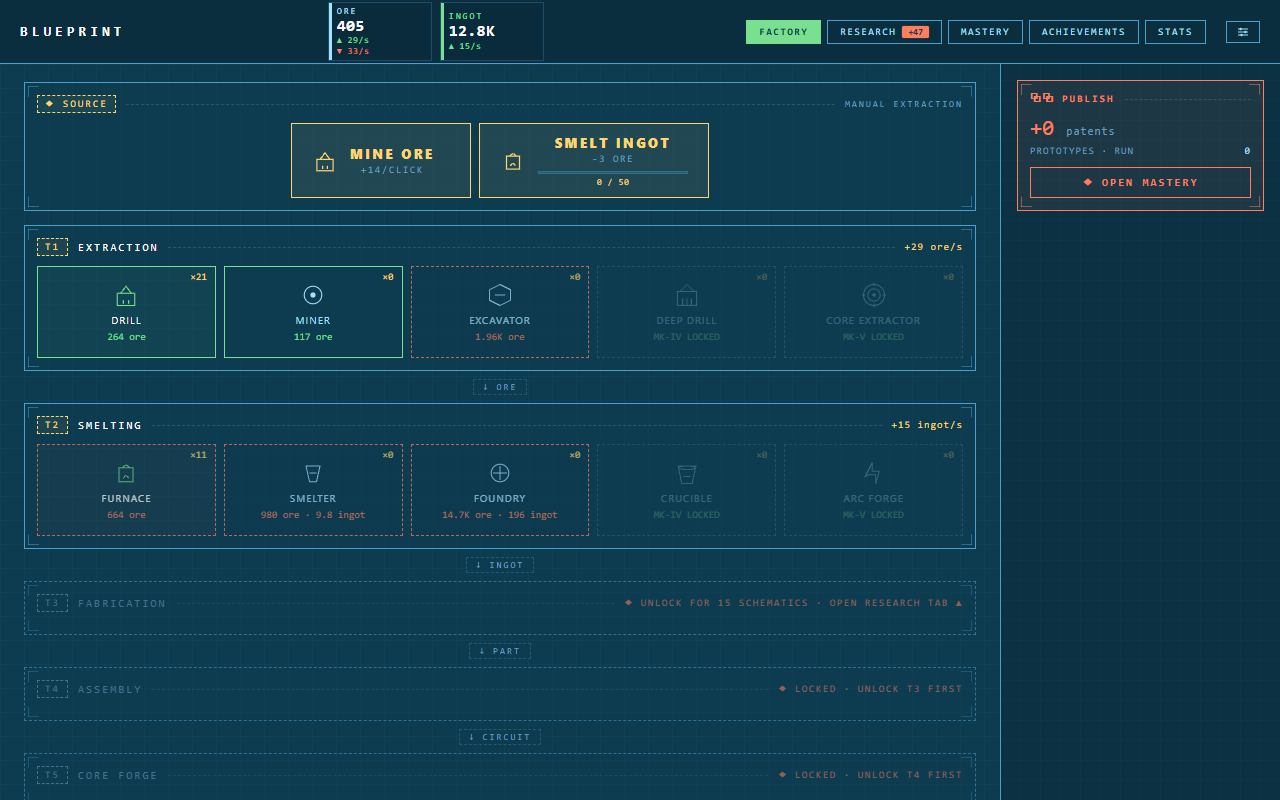Image resolution: width=1280 pixels, height=800 pixels.
Task: Click the '+15 ingot/s' rate text
Action: pos(927,425)
